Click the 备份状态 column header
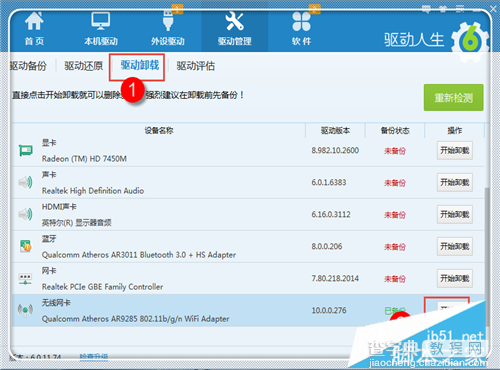500x370 pixels. [395, 130]
